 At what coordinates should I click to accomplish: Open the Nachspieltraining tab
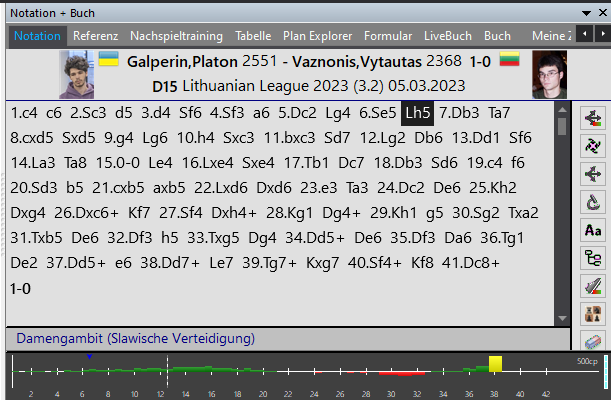(178, 36)
